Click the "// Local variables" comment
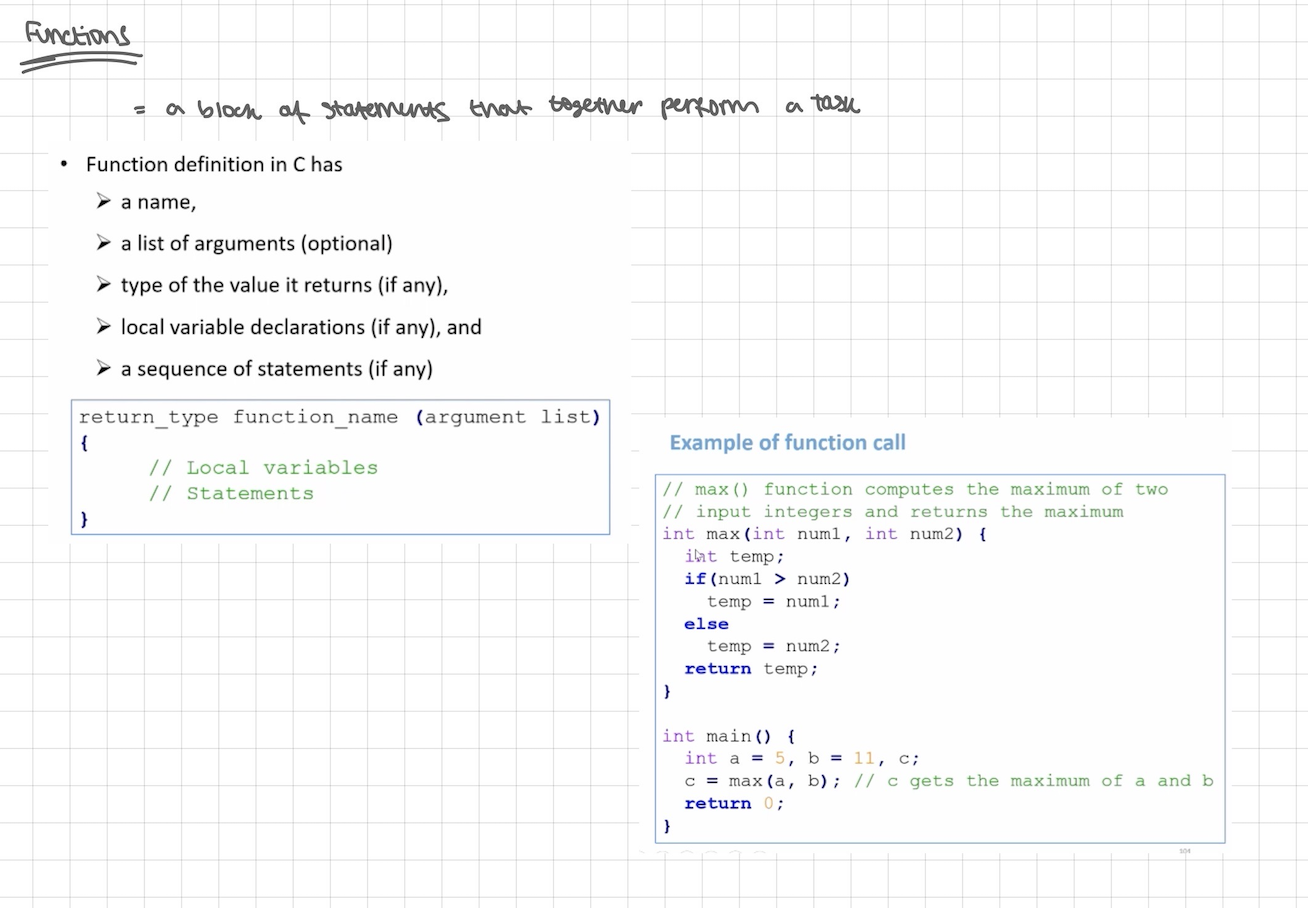The image size is (1308, 908). 263,467
